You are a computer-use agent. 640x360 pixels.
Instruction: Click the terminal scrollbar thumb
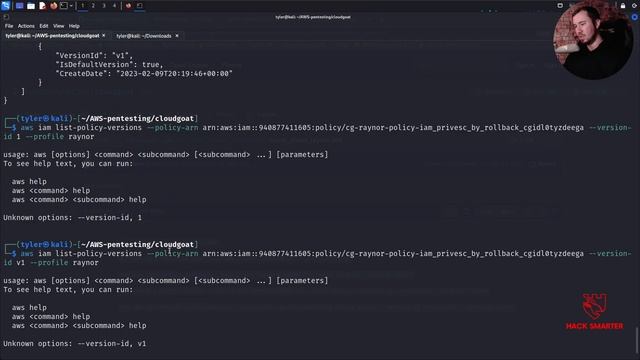pyautogui.click(x=636, y=340)
